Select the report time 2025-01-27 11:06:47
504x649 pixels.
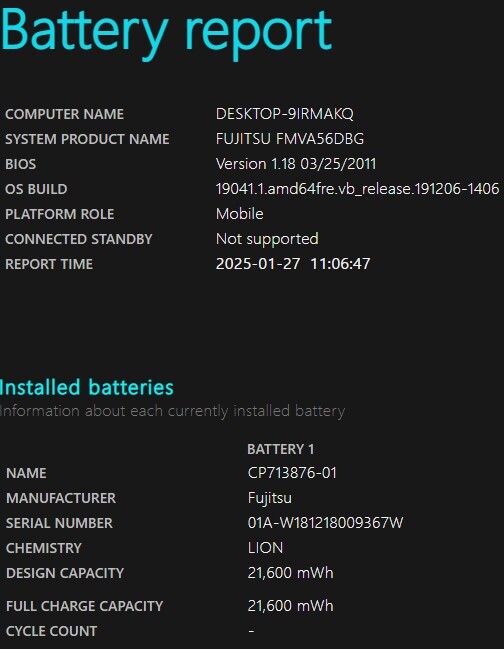pos(293,264)
